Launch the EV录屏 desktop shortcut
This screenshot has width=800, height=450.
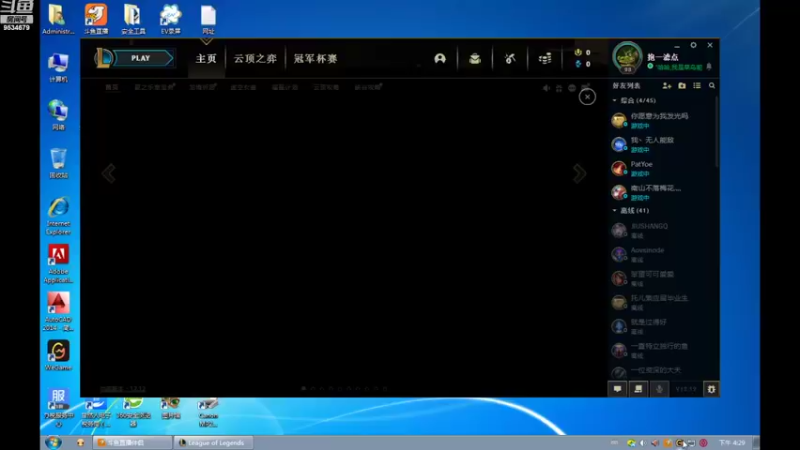pos(170,19)
